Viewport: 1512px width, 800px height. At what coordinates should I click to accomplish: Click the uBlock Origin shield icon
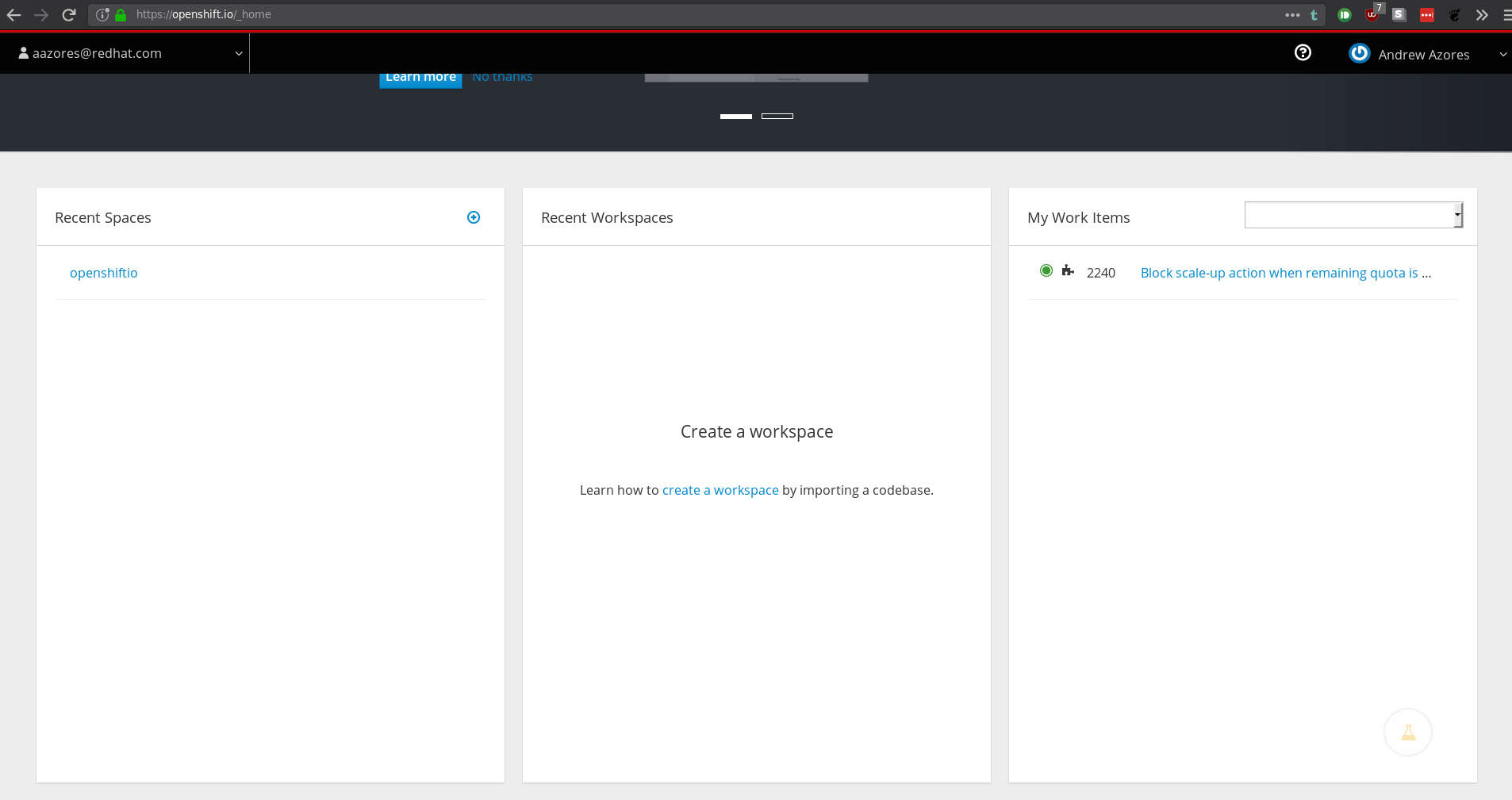click(1372, 15)
